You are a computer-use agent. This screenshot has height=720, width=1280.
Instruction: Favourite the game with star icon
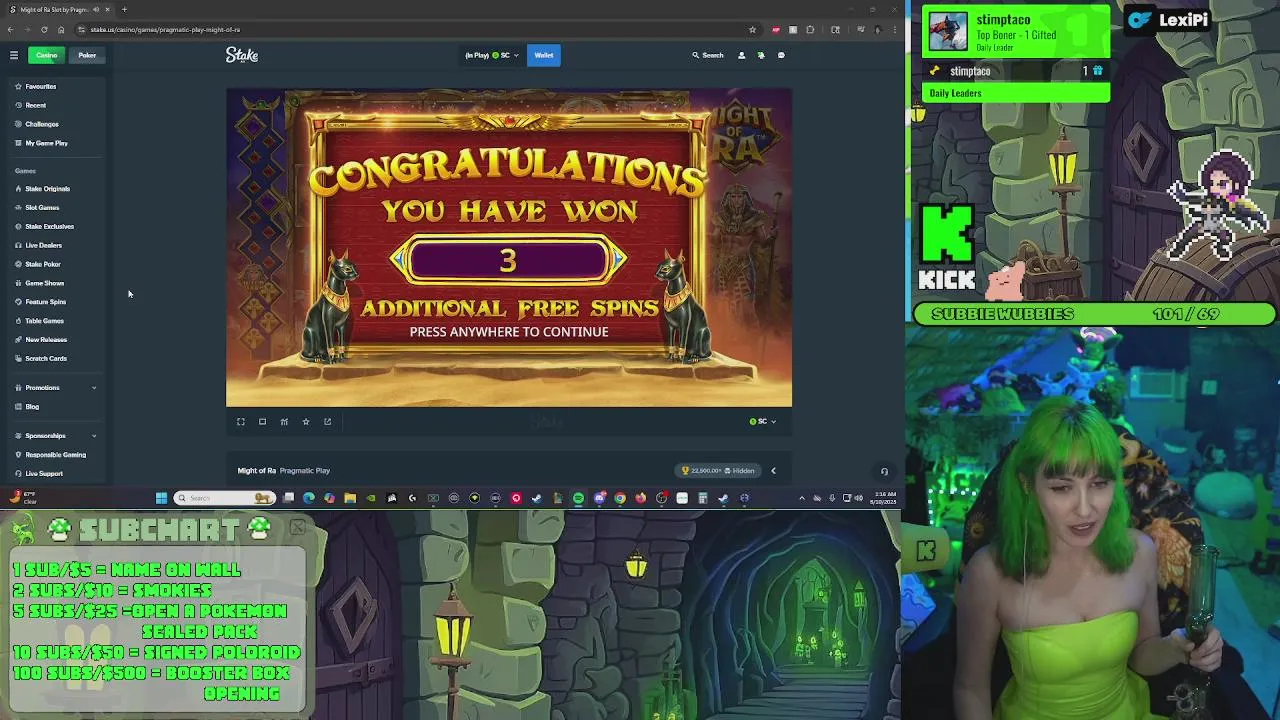pos(306,421)
